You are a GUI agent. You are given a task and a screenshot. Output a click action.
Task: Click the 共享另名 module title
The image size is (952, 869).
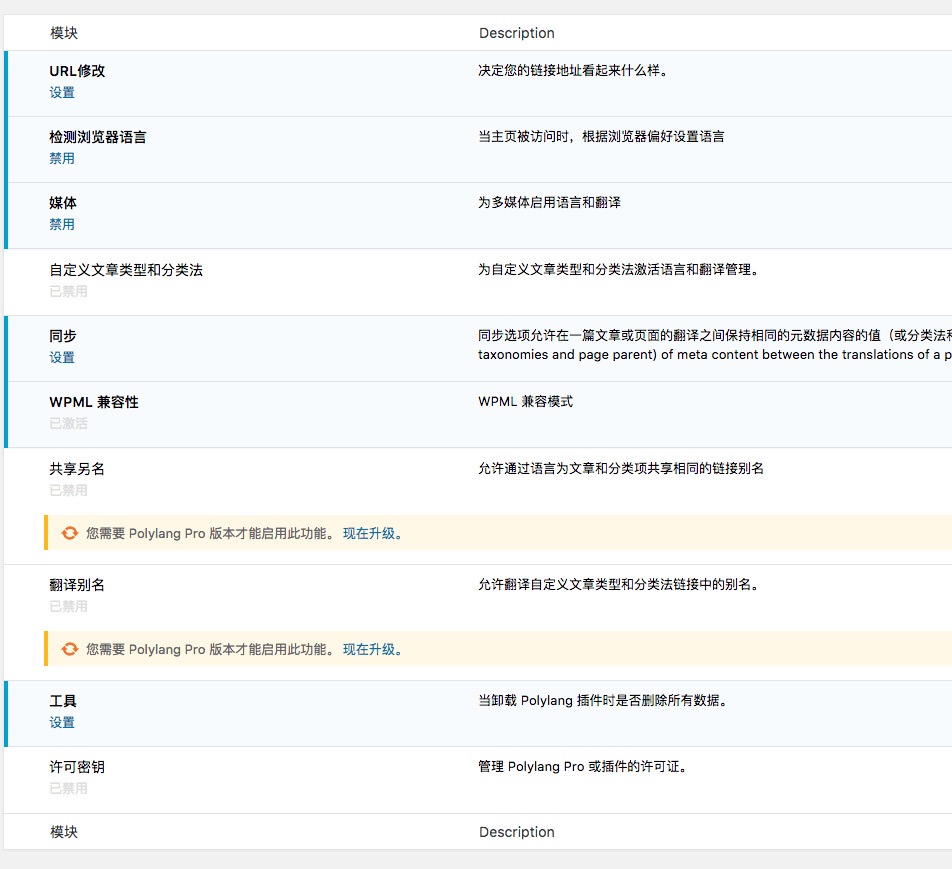coord(75,468)
